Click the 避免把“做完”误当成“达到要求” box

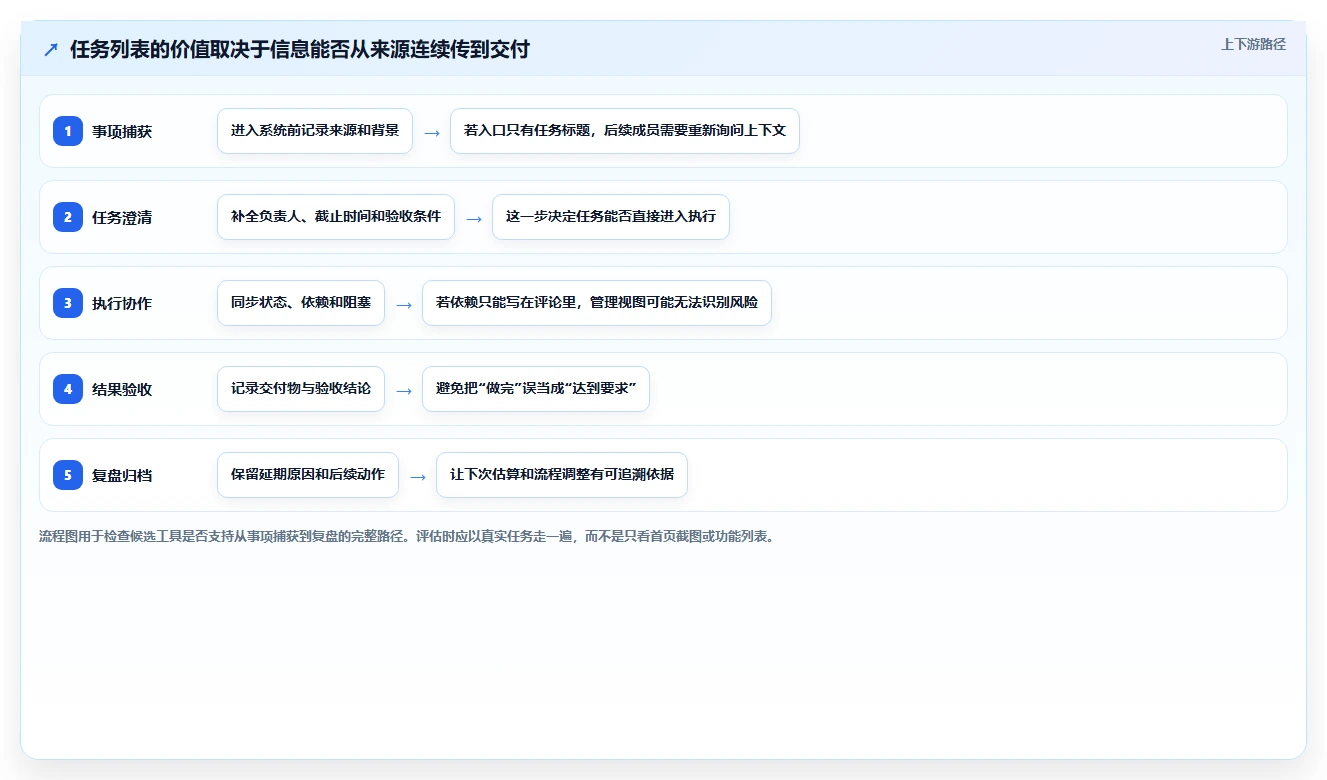tap(536, 389)
